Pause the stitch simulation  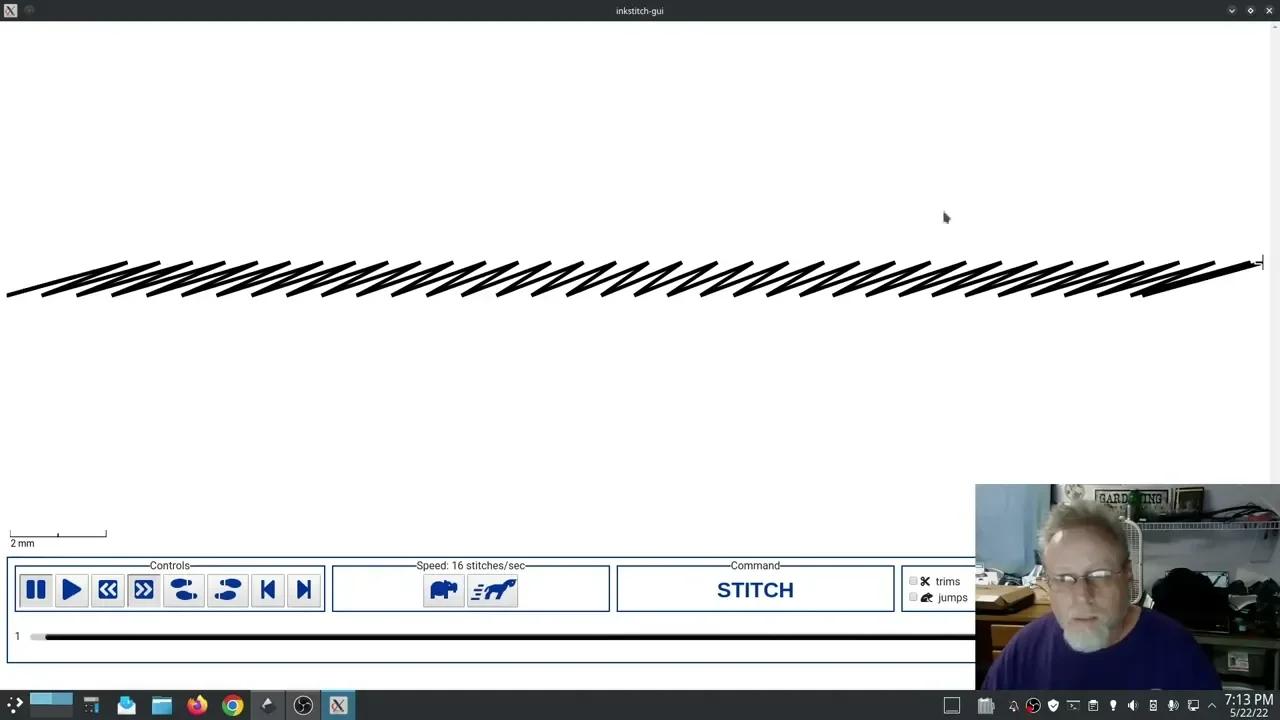click(35, 590)
